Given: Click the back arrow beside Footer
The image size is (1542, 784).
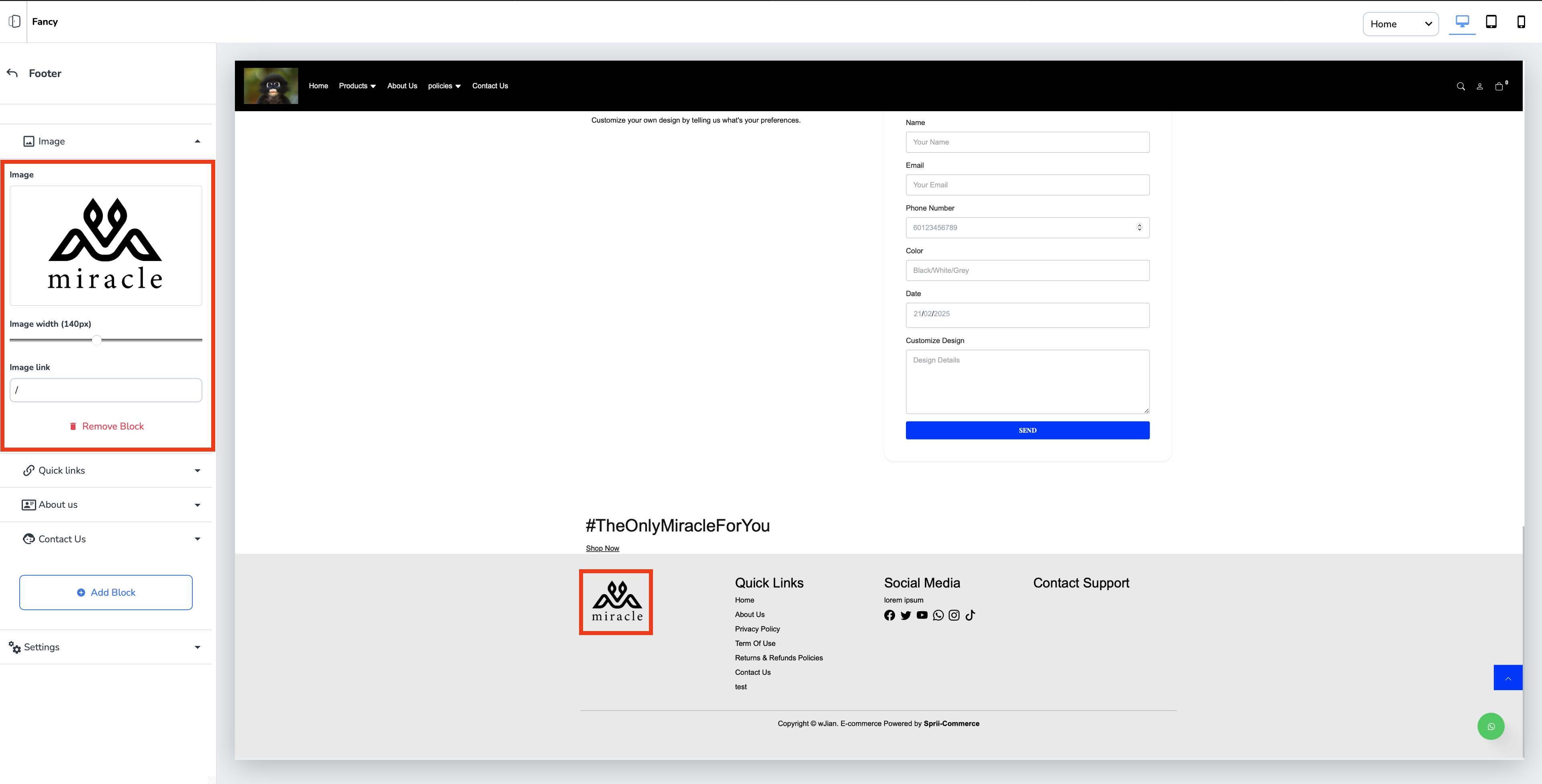Looking at the screenshot, I should 12,73.
